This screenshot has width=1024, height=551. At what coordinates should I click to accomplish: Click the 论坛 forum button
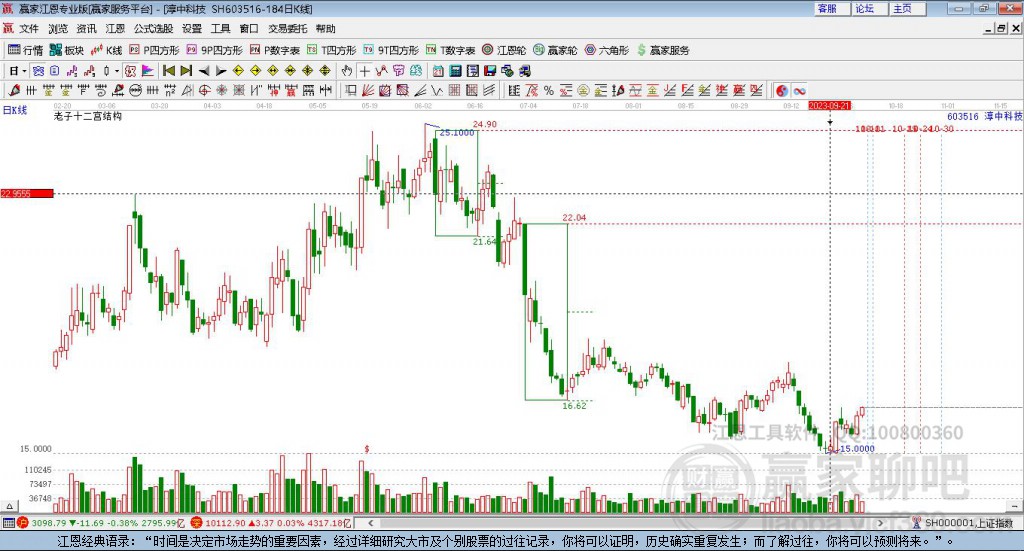pos(869,8)
